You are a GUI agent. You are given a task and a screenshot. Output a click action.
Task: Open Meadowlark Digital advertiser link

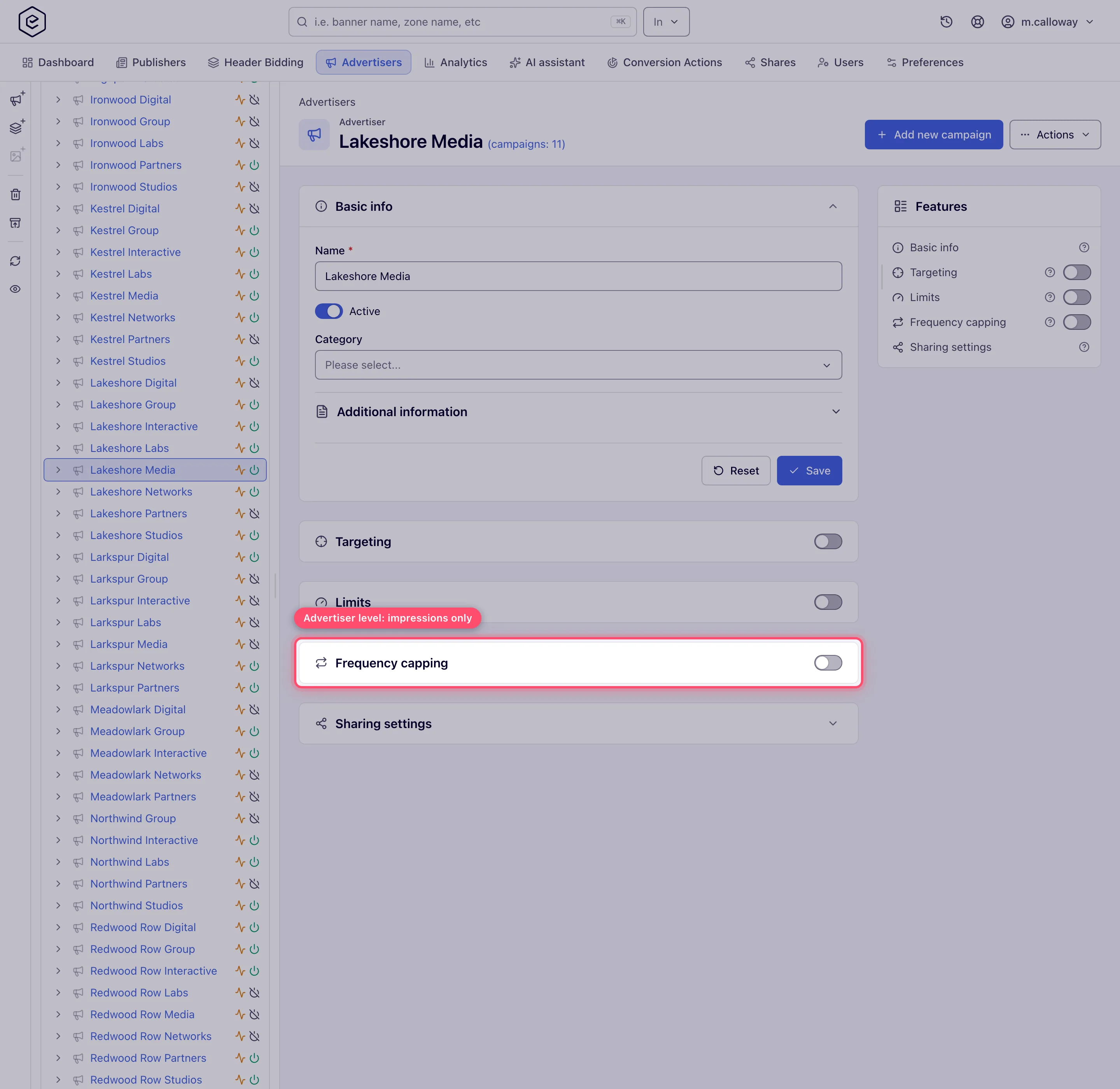click(x=138, y=709)
